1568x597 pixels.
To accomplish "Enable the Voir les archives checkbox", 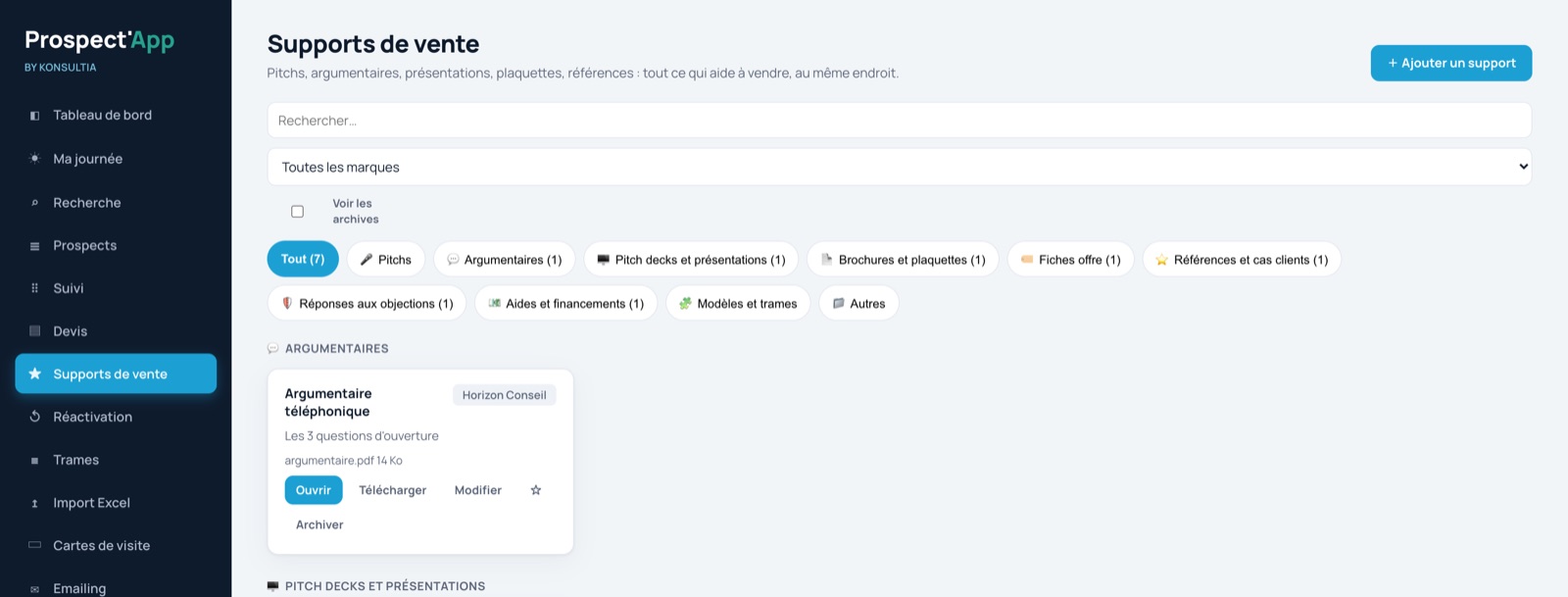I will (x=297, y=212).
